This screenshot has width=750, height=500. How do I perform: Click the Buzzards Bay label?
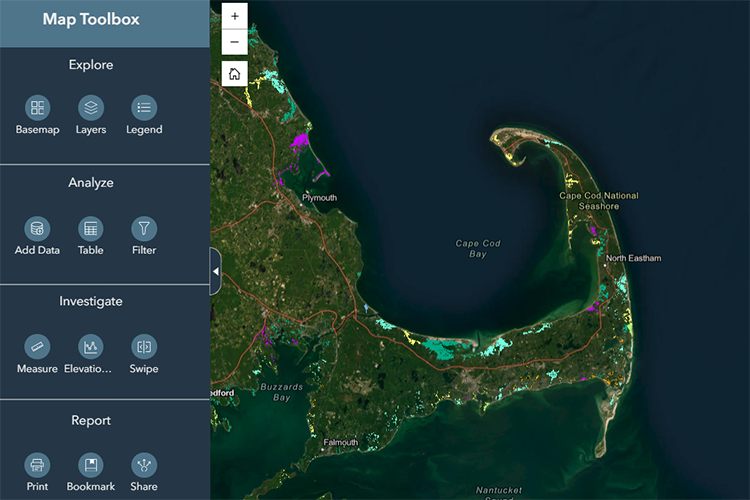tap(282, 392)
